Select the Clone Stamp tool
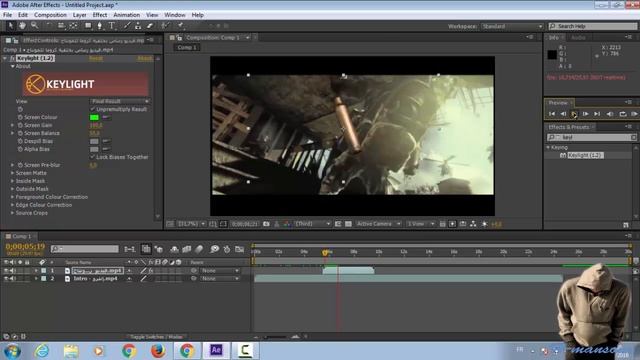Viewport: 640px width, 360px height. click(x=138, y=26)
